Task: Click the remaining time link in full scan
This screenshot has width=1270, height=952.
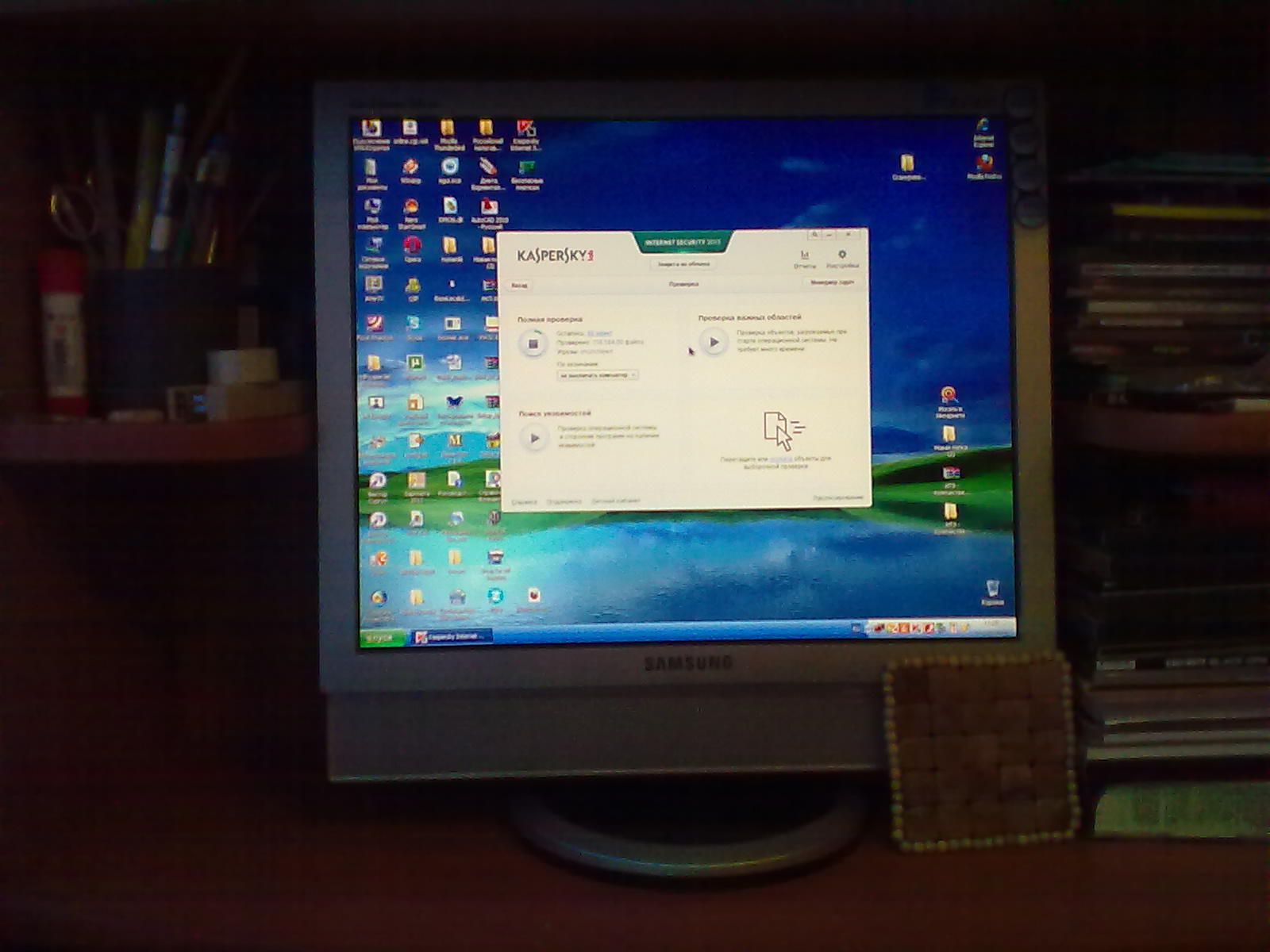Action: (x=600, y=334)
